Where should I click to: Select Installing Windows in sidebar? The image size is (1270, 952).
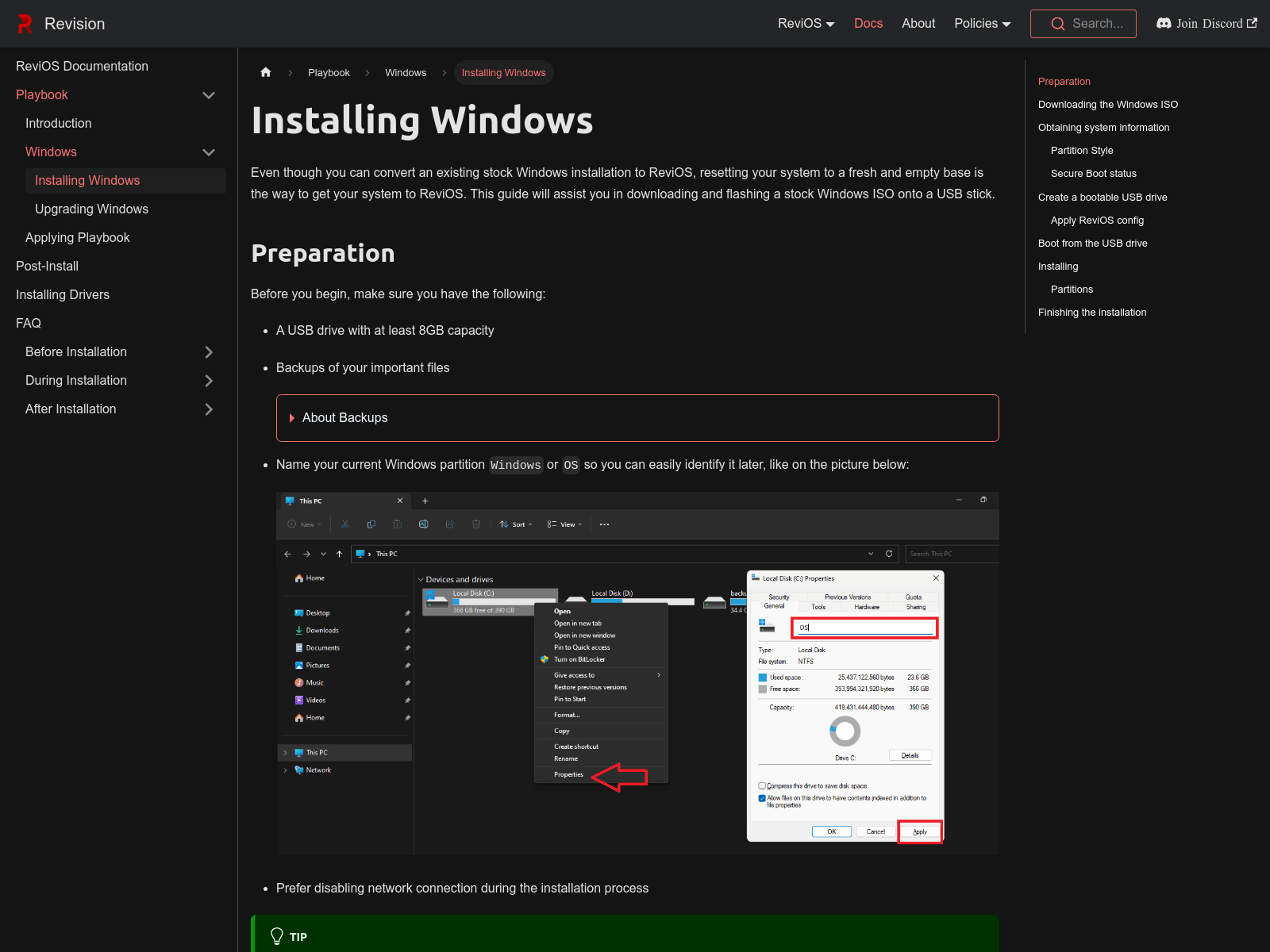(x=125, y=181)
